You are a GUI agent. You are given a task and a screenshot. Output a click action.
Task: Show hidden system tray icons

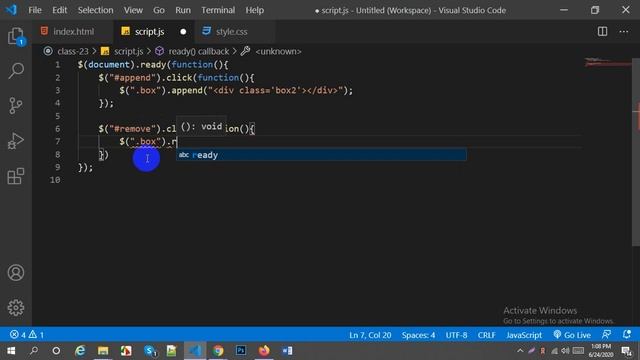click(x=520, y=351)
